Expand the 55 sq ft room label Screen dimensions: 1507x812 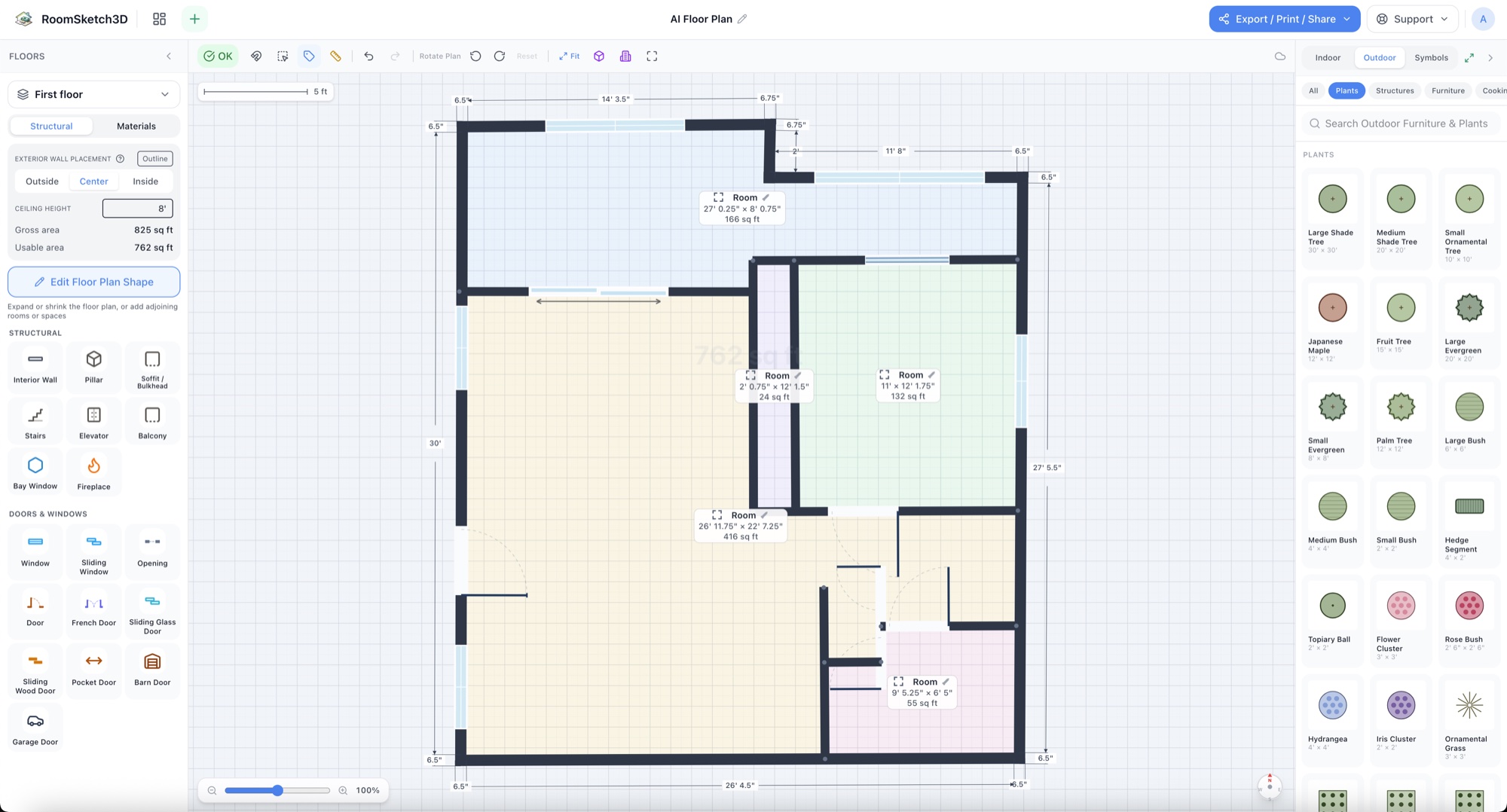coord(899,682)
